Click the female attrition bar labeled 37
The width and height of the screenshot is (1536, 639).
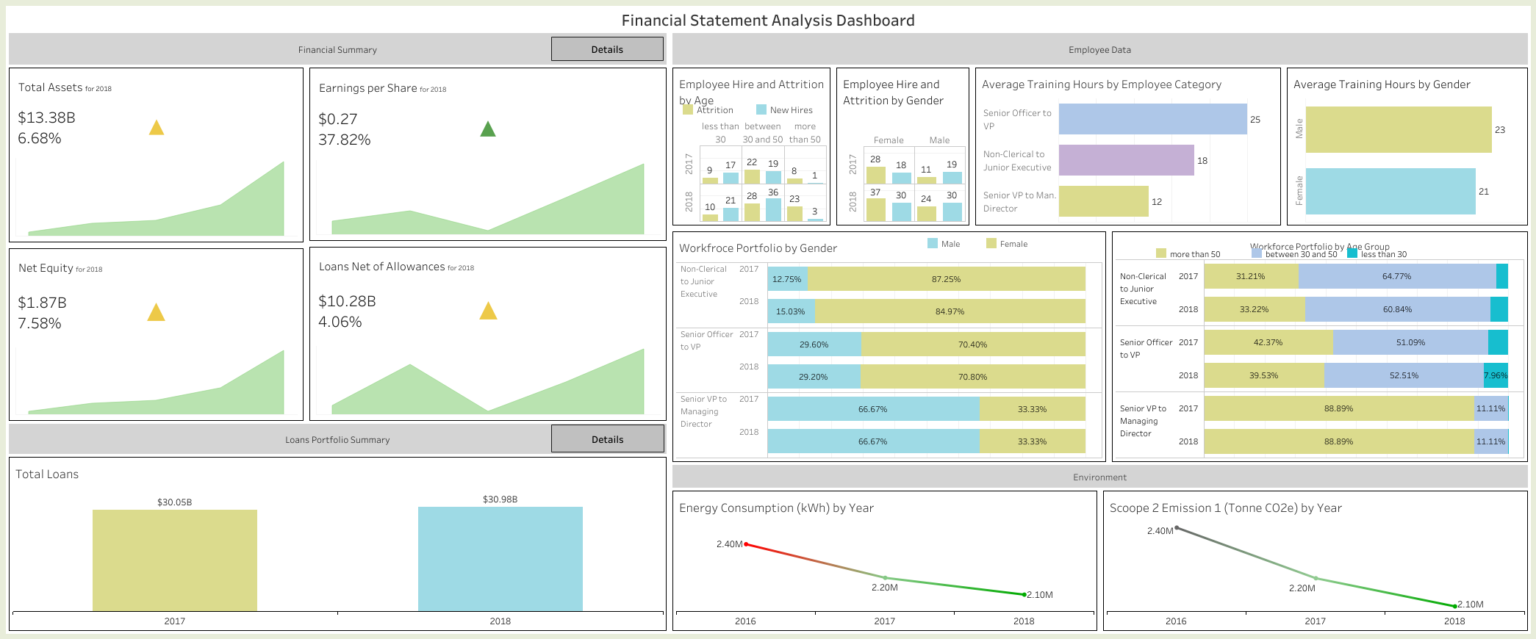(x=876, y=209)
